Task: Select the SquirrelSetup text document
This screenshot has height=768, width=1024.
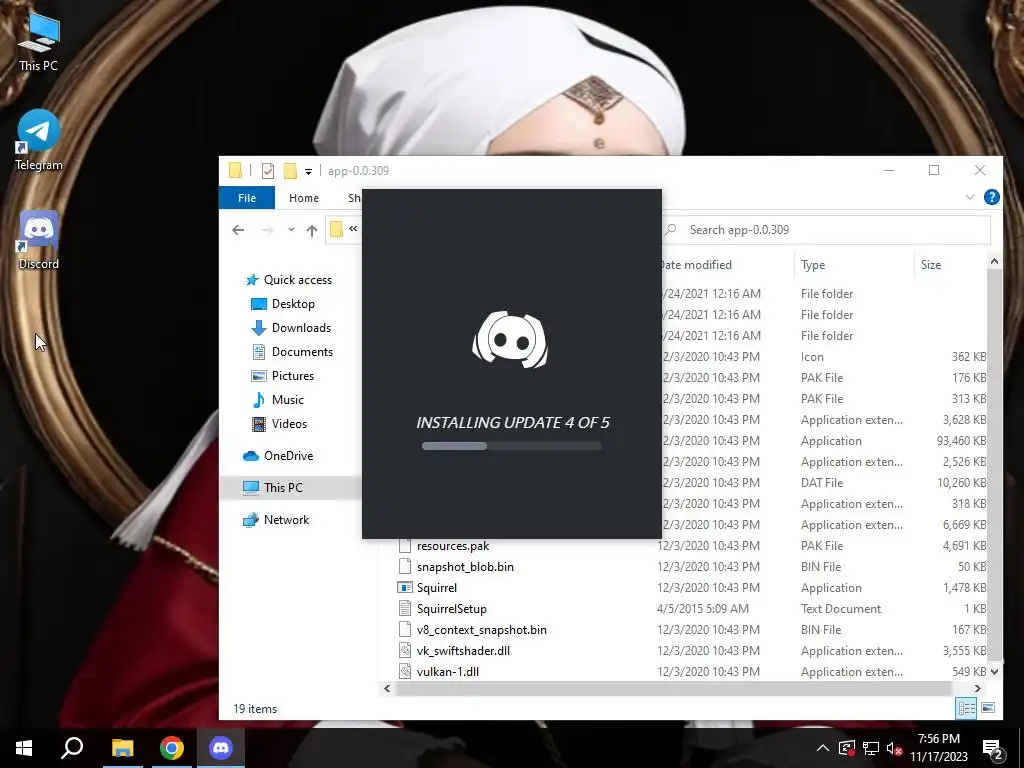Action: click(452, 609)
